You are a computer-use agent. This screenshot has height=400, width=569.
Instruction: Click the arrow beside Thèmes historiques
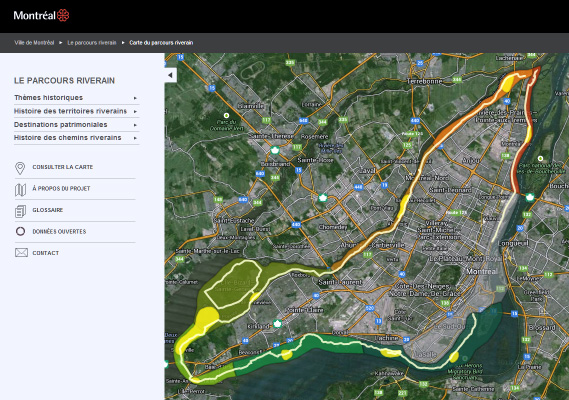click(x=135, y=98)
